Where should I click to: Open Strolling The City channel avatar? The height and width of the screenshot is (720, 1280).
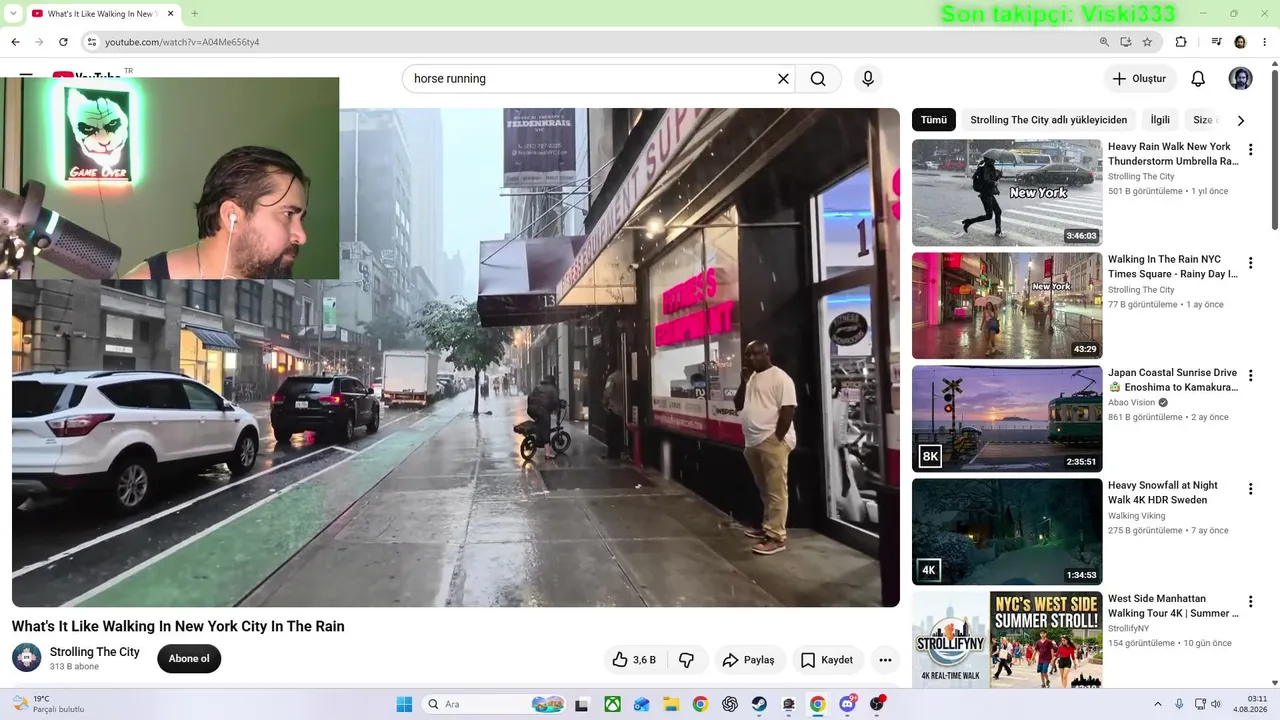27,658
